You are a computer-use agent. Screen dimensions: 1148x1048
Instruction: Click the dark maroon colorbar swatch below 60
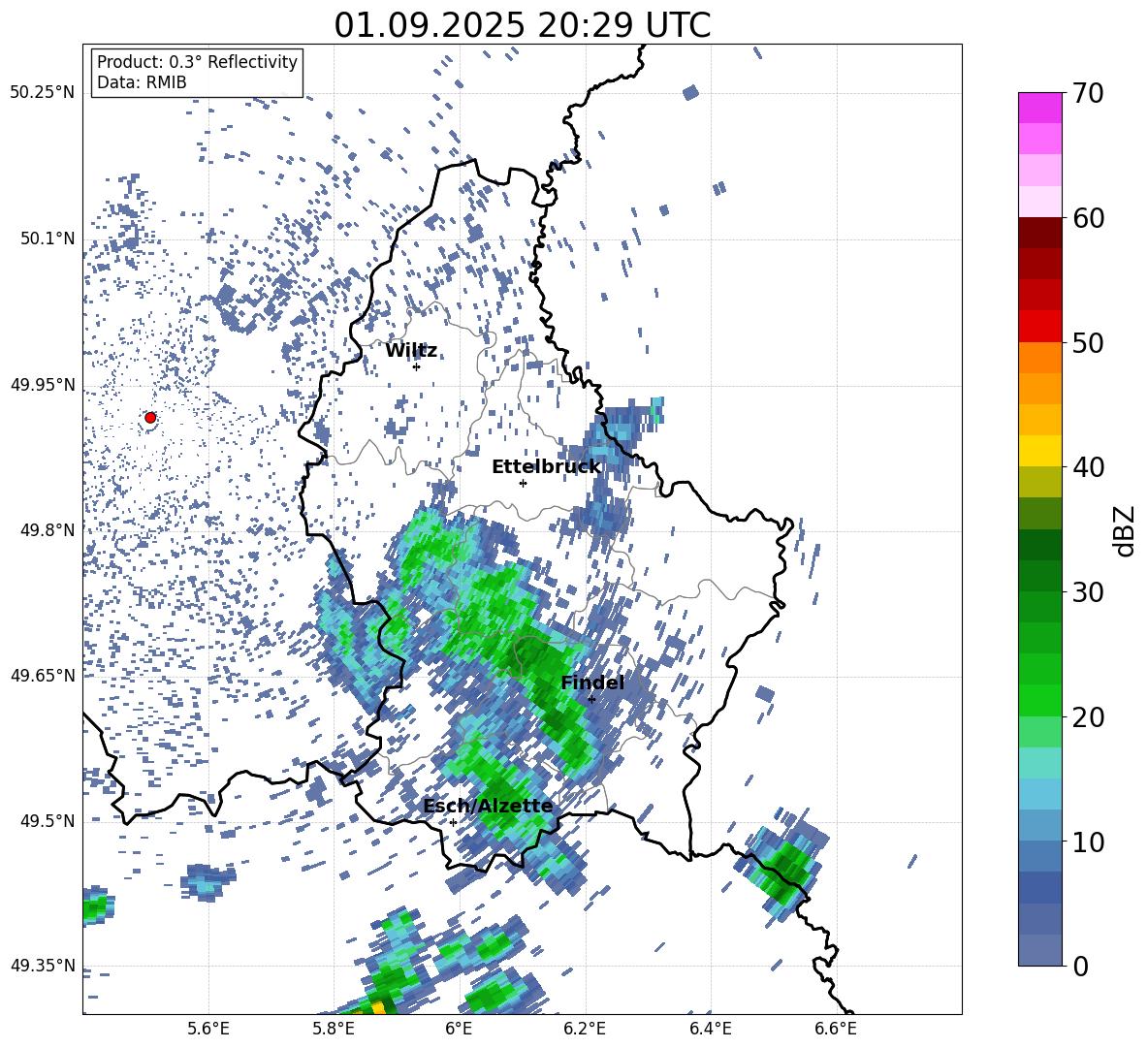(x=1039, y=233)
